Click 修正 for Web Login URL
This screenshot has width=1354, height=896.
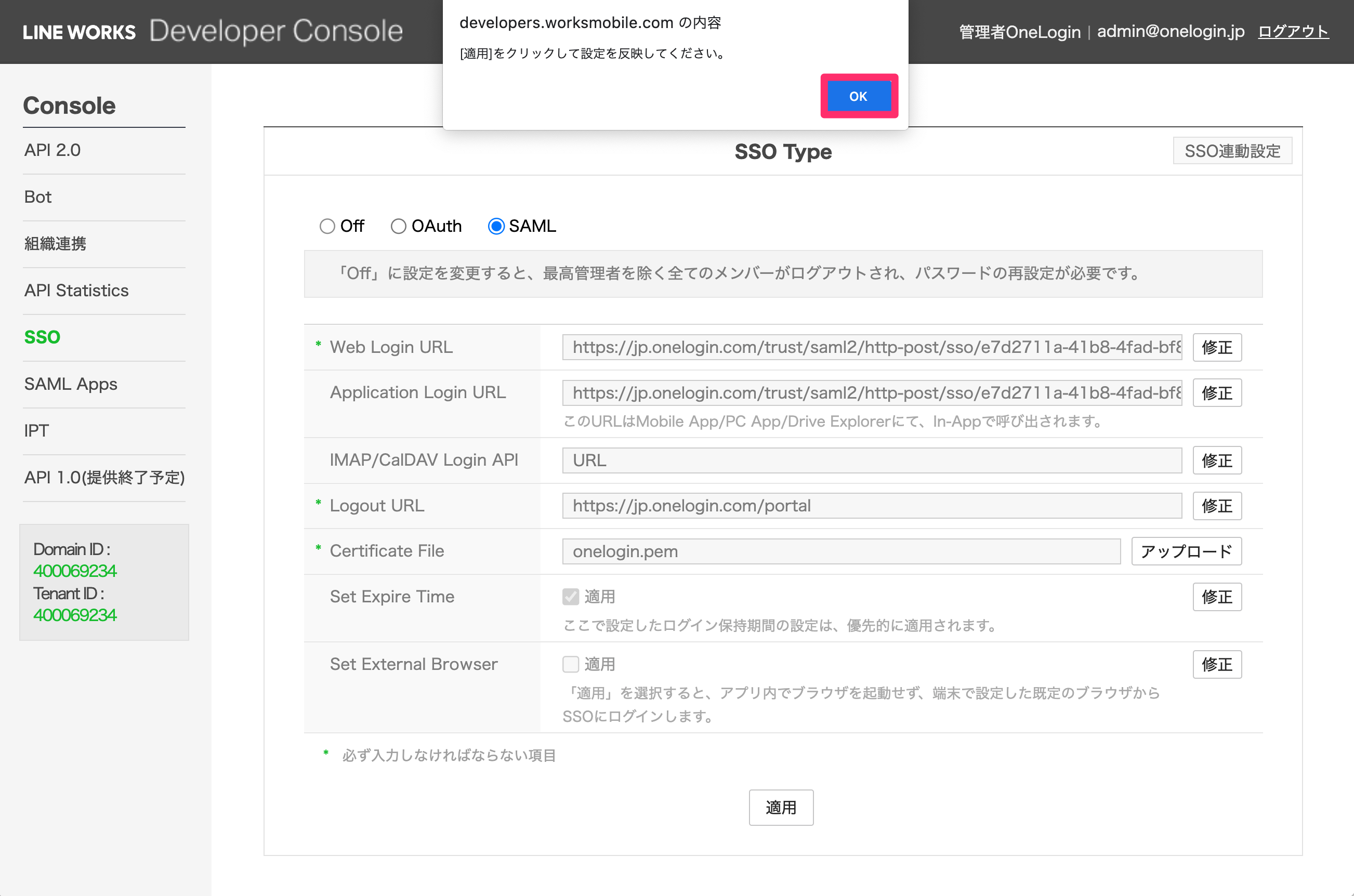(x=1217, y=347)
